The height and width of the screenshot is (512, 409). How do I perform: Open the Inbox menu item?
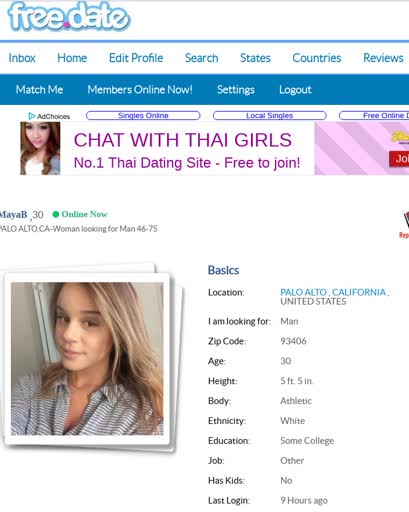point(22,58)
